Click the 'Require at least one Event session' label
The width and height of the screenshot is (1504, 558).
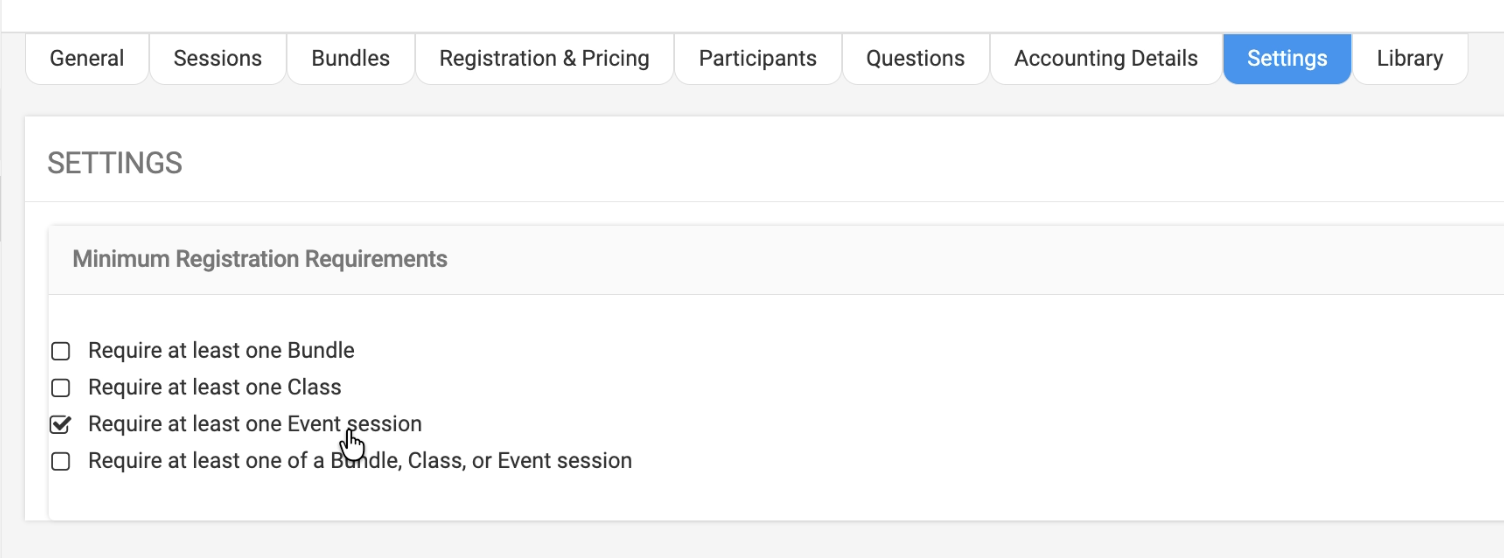(x=254, y=424)
